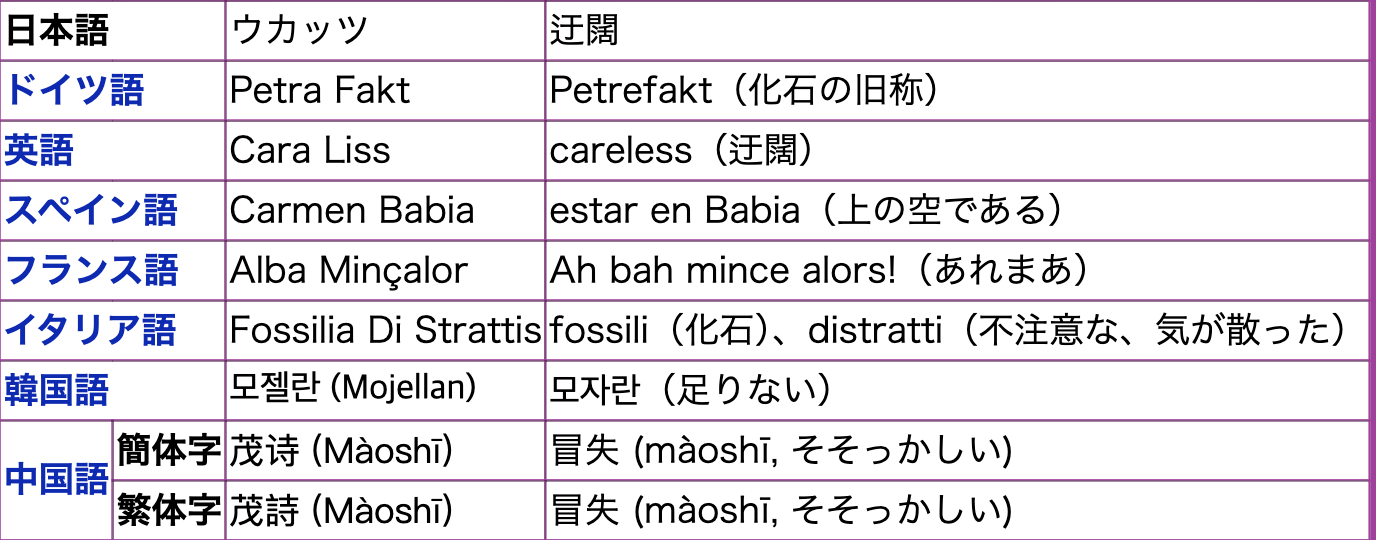Click the イタリア語 link
The width and height of the screenshot is (1376, 540).
(90, 330)
